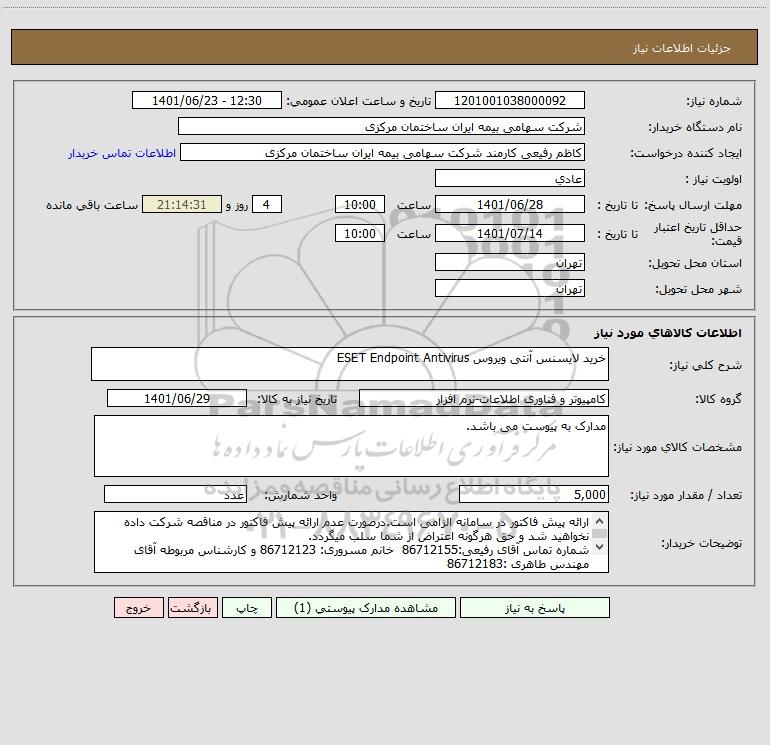The image size is (770, 745).
Task: Click the label توضیحات خریدار
Action: pos(701,543)
